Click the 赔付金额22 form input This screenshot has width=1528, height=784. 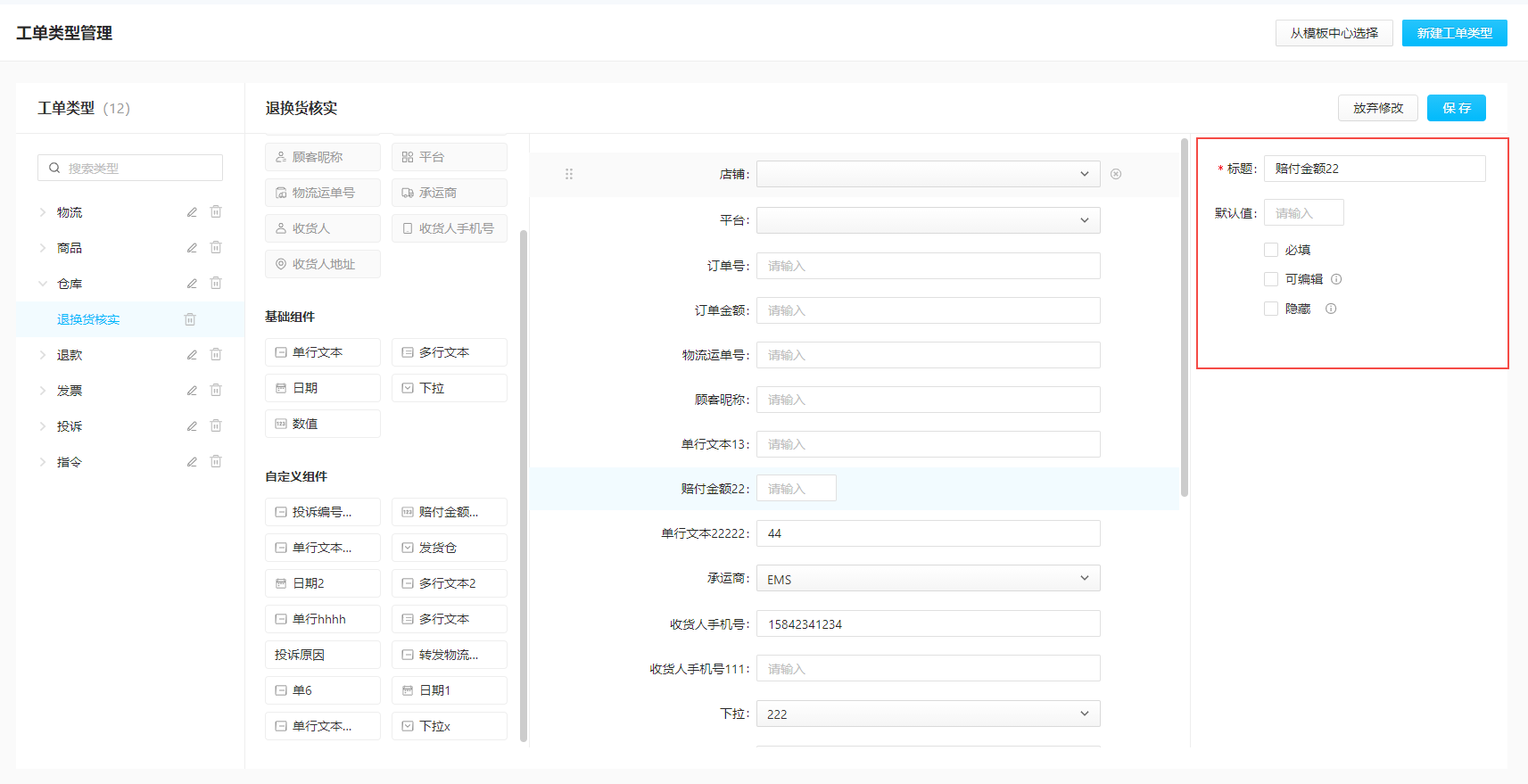click(x=797, y=489)
